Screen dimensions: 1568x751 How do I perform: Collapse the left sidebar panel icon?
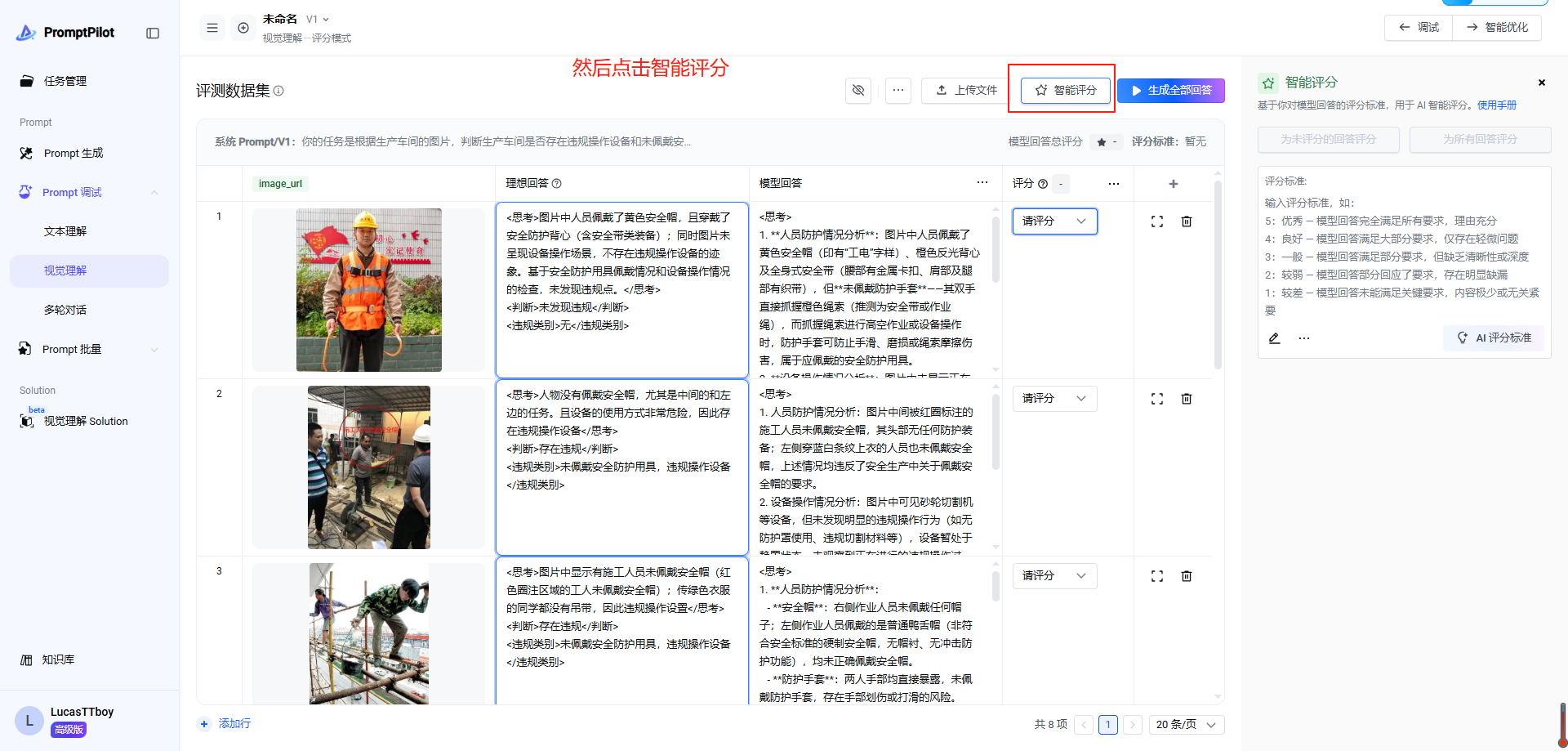(153, 33)
